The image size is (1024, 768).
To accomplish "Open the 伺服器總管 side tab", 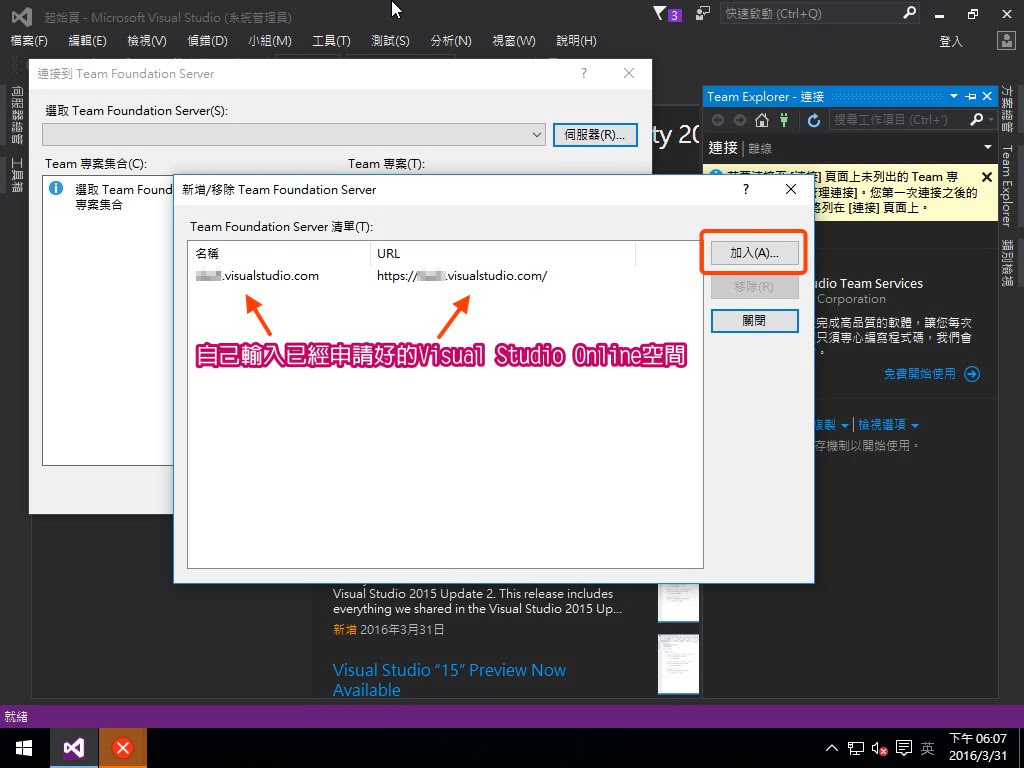I will click(17, 116).
